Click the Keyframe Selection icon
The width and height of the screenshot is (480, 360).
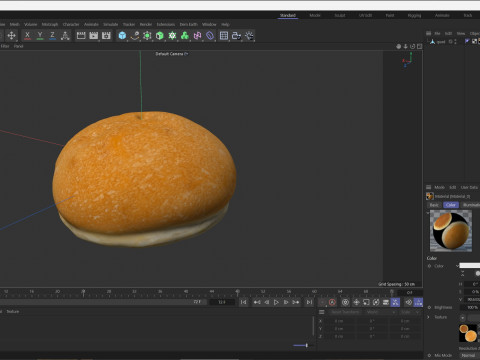(x=345, y=302)
